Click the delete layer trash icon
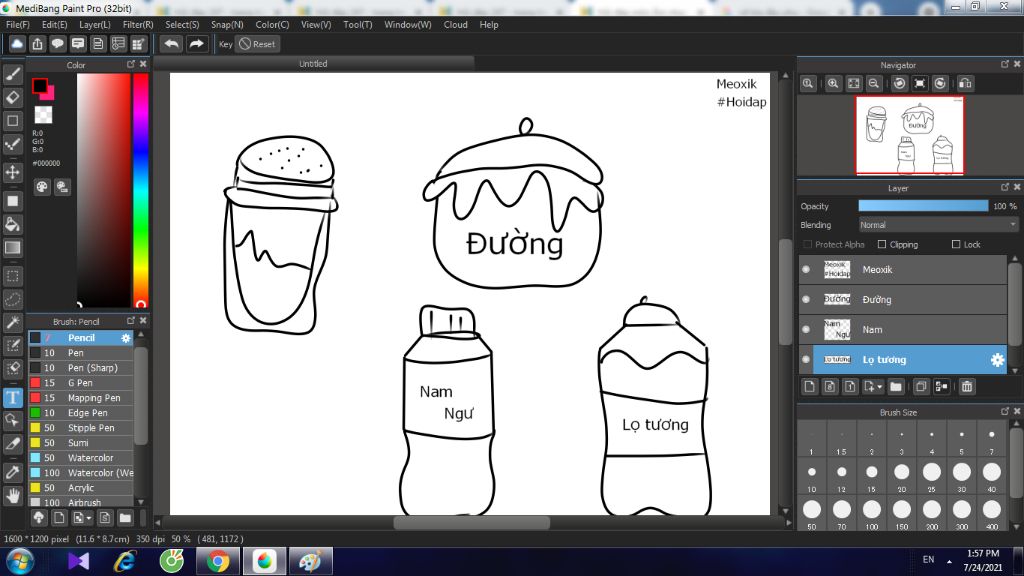The width and height of the screenshot is (1024, 576). pyautogui.click(x=967, y=387)
